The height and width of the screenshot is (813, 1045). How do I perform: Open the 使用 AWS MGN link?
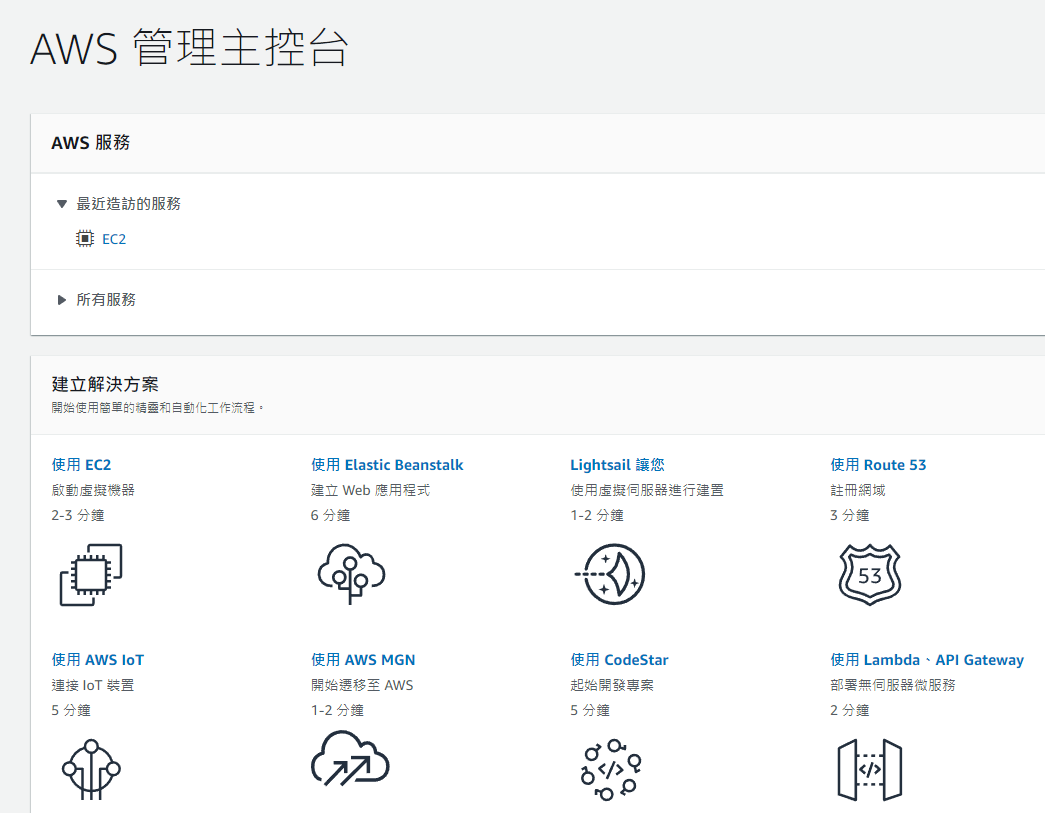363,660
